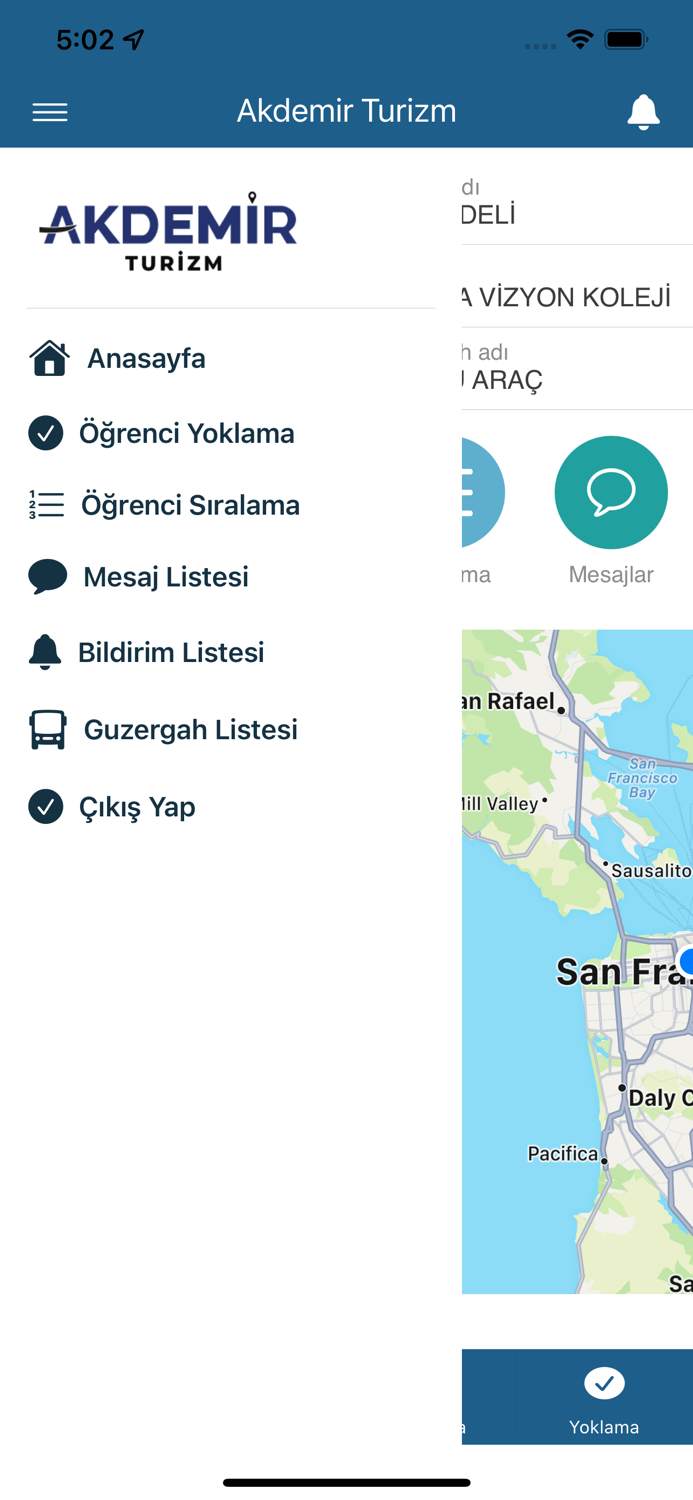Viewport: 693px width, 1500px height.
Task: Tap the speech bubble icon for Mesaj Listesi
Action: (x=47, y=577)
